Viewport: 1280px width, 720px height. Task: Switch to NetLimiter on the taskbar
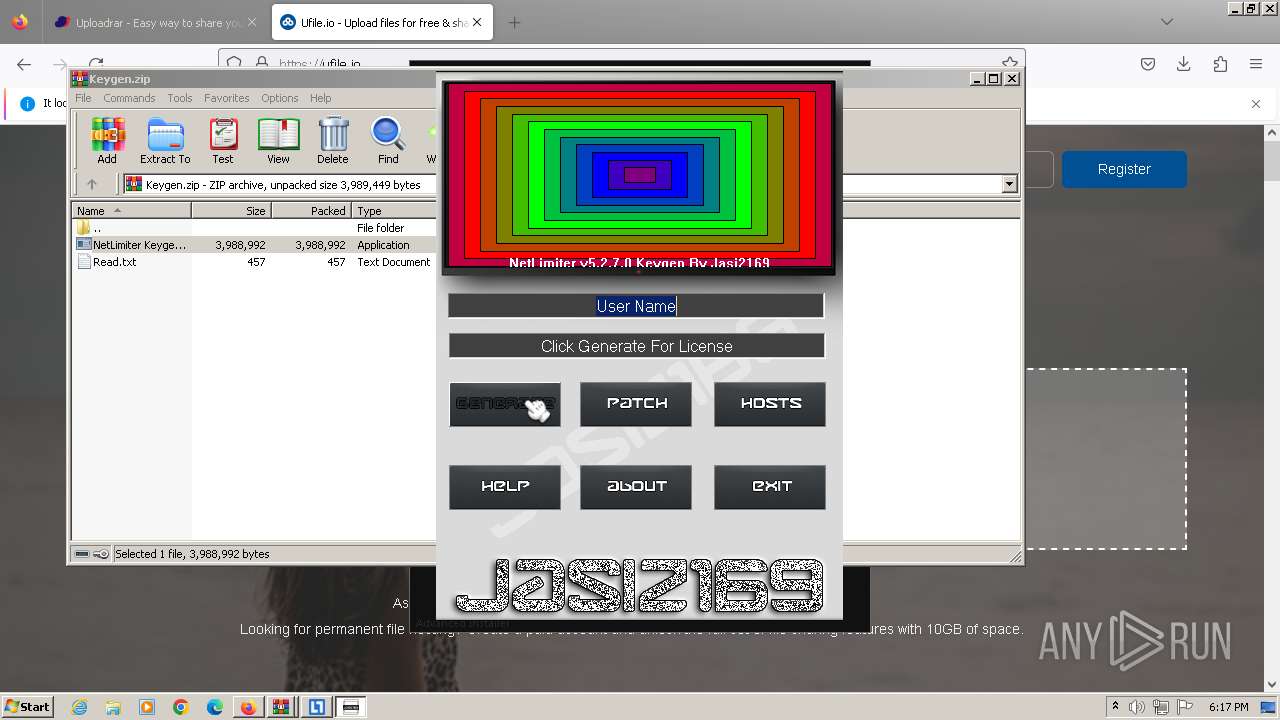click(316, 707)
